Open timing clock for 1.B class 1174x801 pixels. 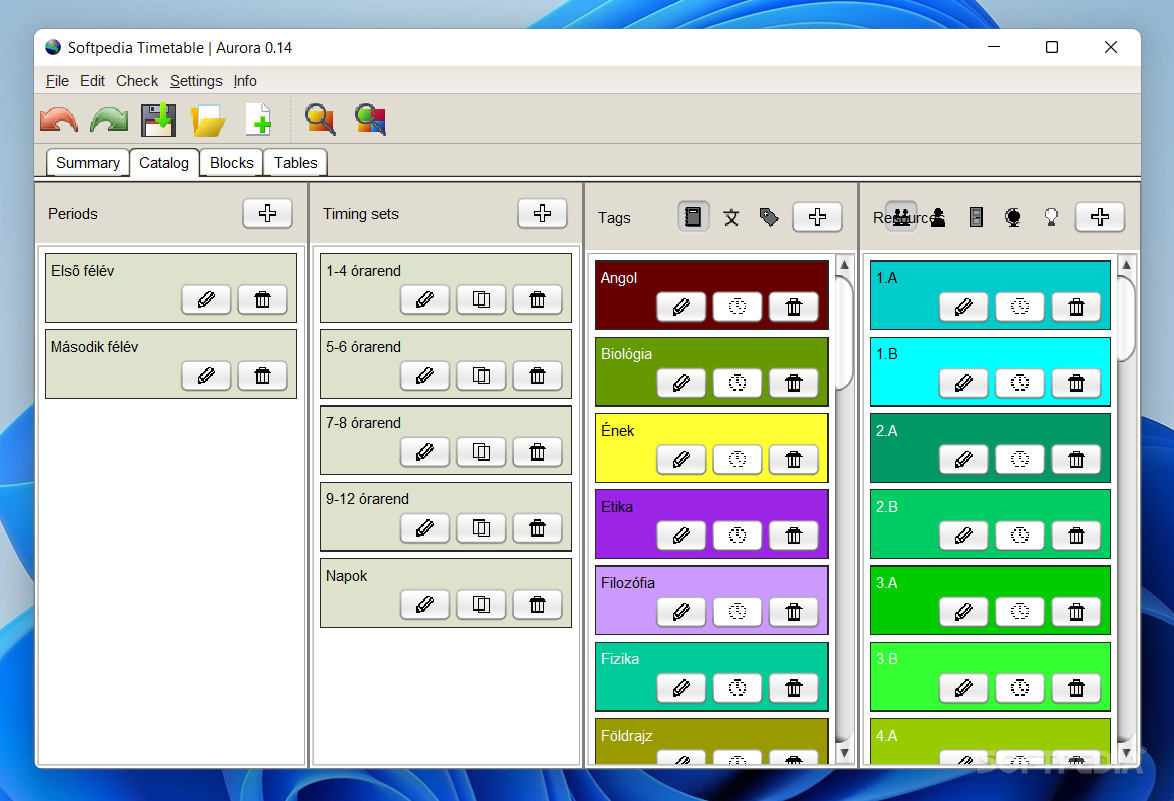point(1019,383)
